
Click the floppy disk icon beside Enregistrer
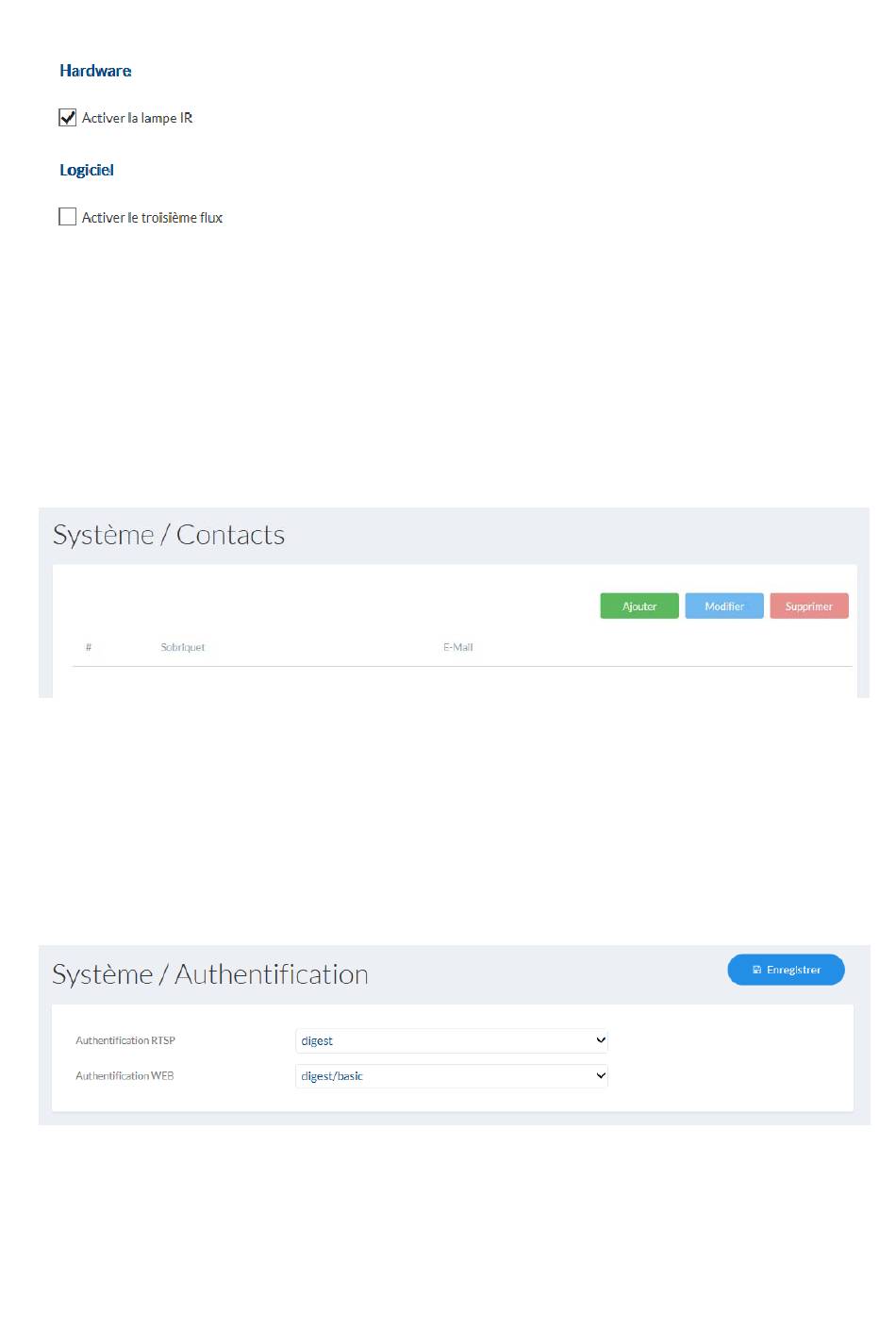pos(756,970)
